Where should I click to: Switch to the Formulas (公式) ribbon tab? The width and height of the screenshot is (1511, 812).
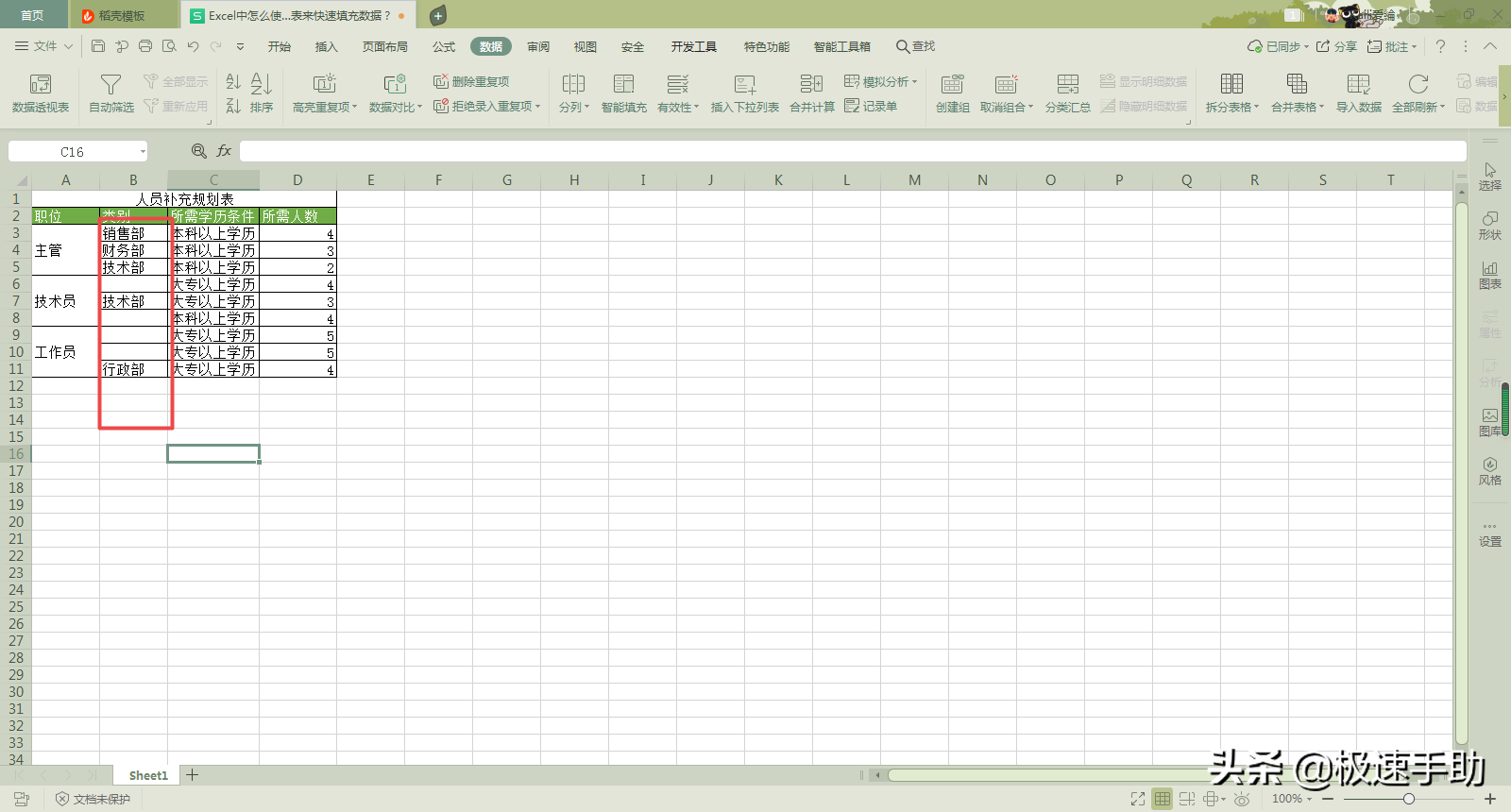pyautogui.click(x=444, y=46)
